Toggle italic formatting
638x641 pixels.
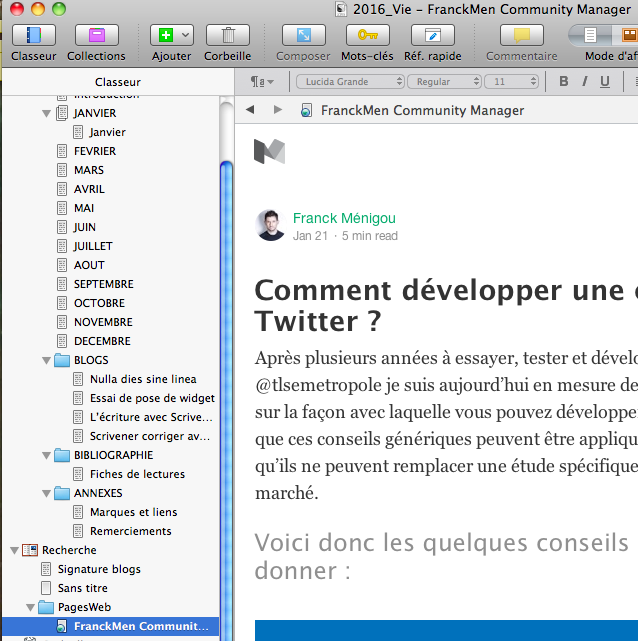584,81
